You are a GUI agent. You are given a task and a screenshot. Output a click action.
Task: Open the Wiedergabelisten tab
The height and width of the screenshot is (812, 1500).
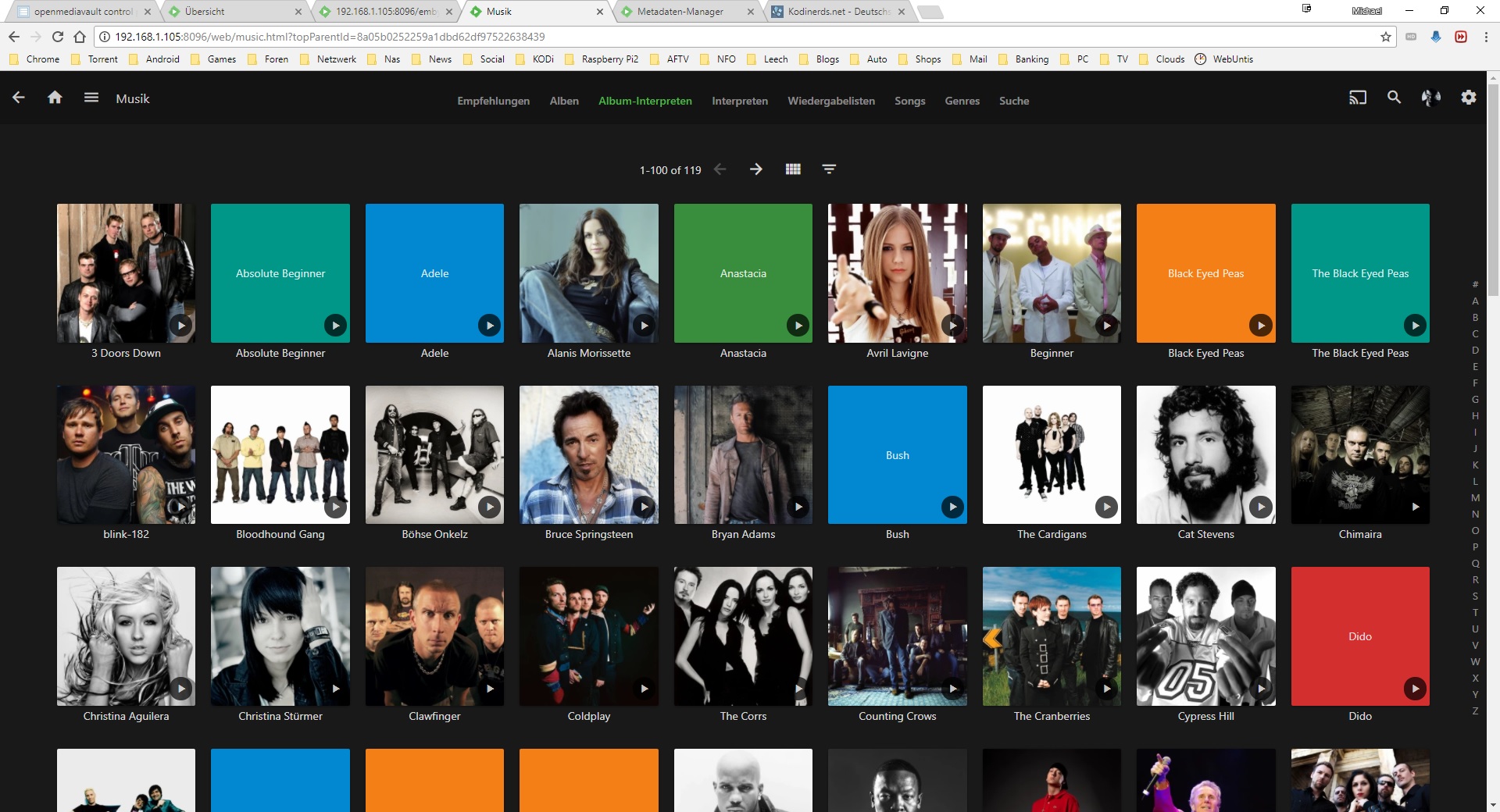click(x=831, y=101)
